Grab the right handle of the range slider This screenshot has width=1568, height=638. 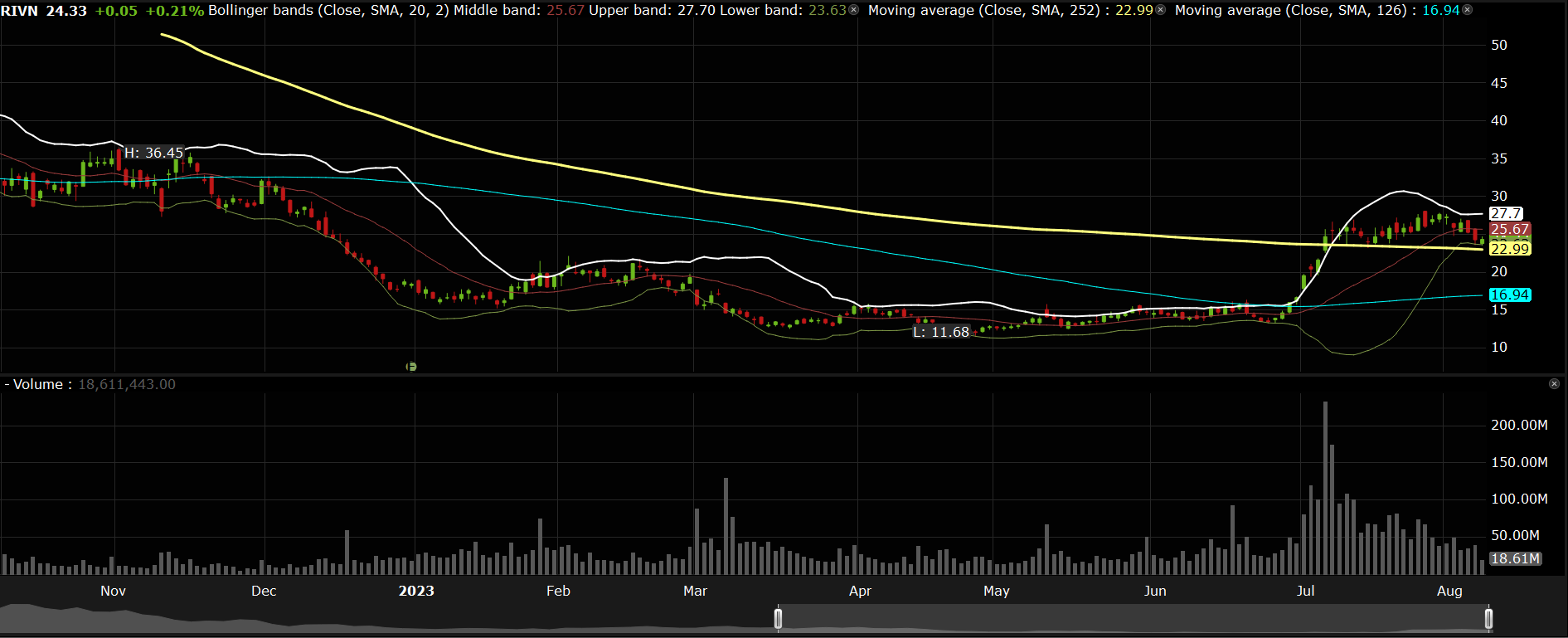click(1488, 619)
